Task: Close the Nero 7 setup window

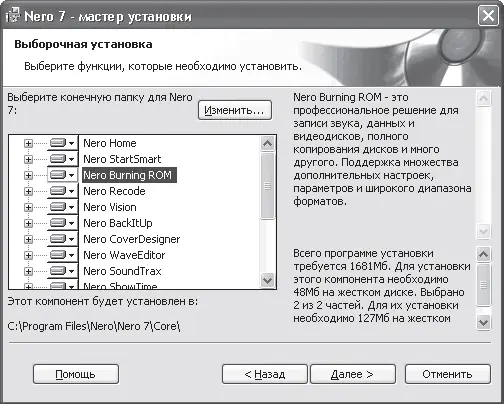Action: tap(488, 16)
